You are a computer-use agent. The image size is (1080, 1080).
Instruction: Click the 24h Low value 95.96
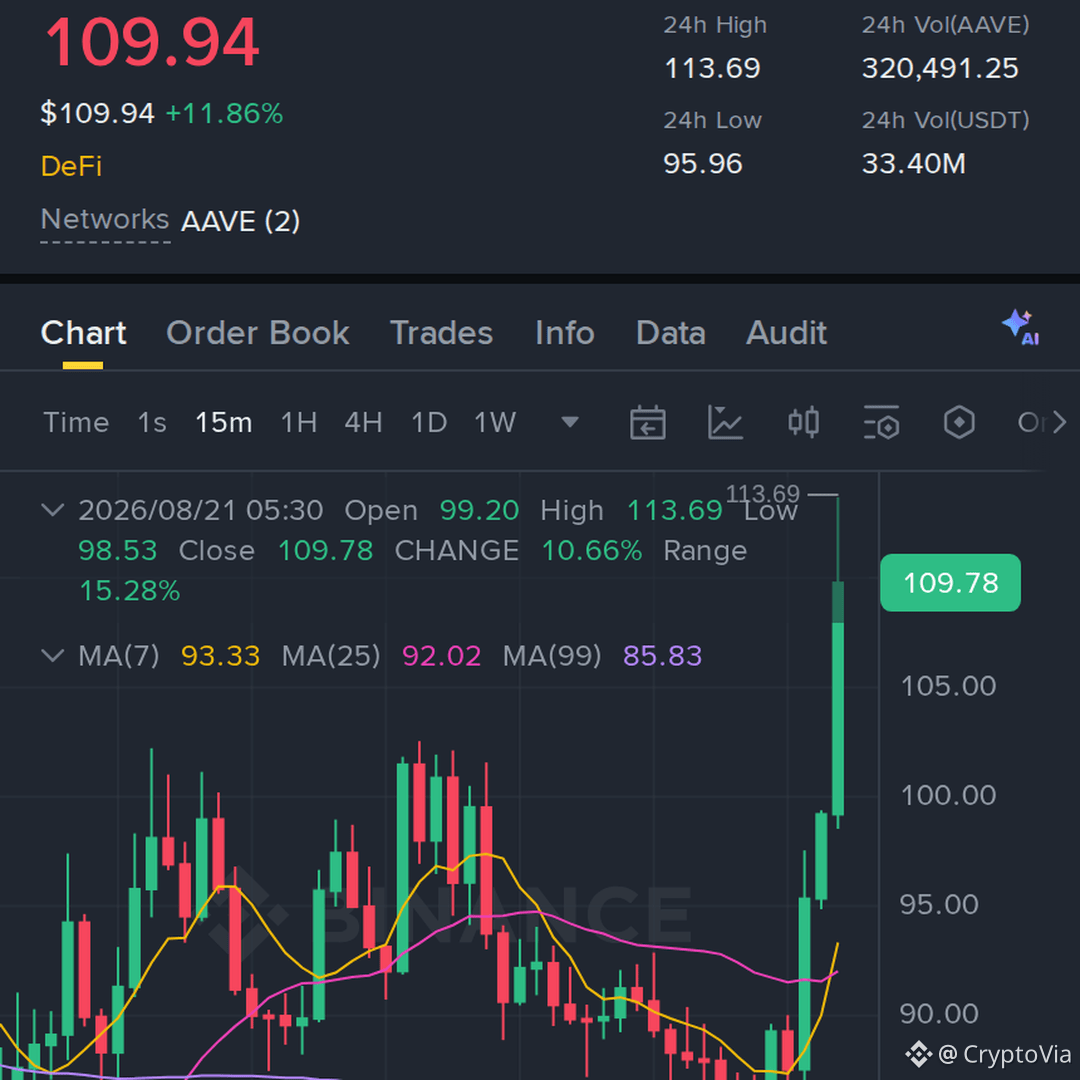703,164
